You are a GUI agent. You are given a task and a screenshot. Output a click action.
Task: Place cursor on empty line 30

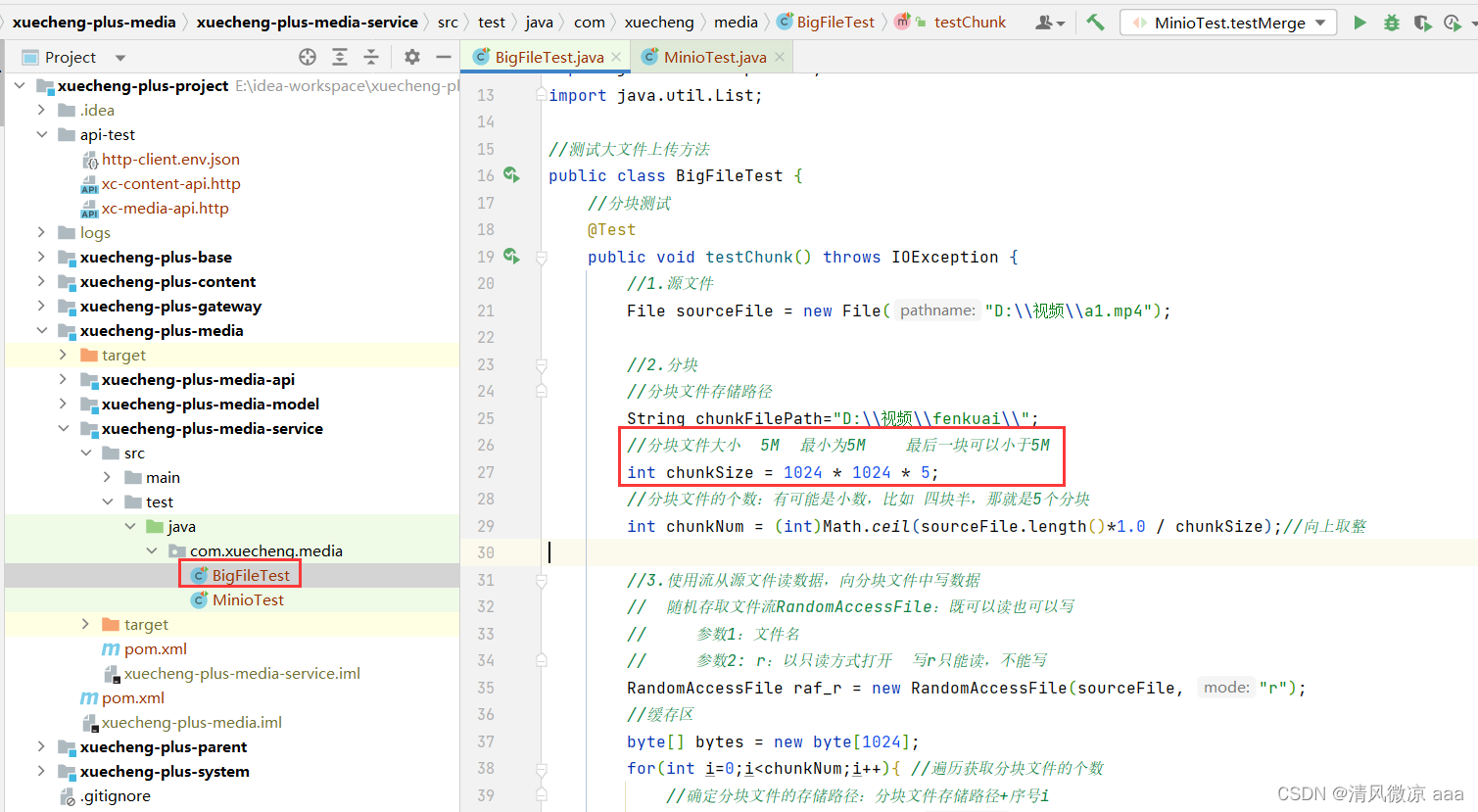pyautogui.click(x=1009, y=552)
